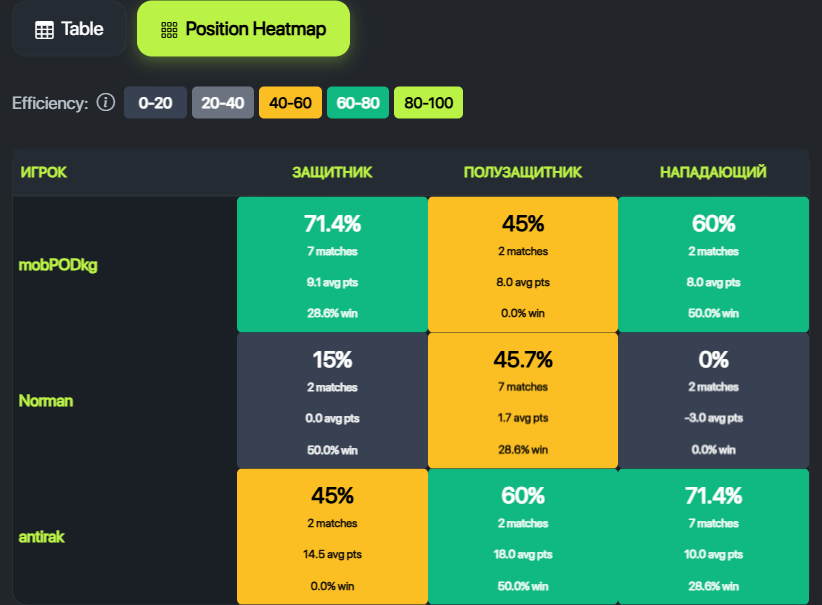Click mobPODkg's 71.4% defender cell
Viewport: 822px width, 605px height.
332,265
